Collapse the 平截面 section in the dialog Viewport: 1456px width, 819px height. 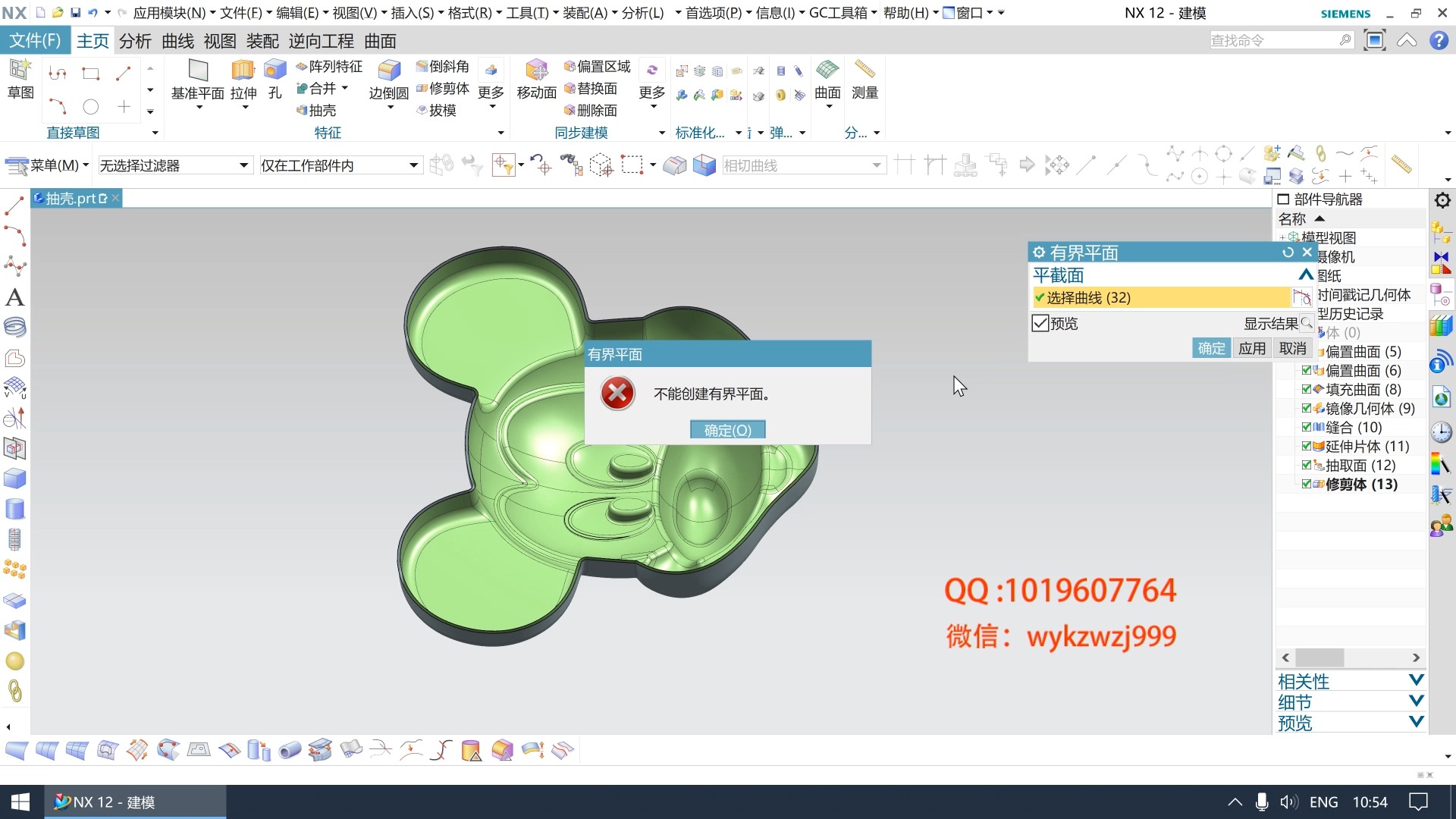coord(1304,275)
